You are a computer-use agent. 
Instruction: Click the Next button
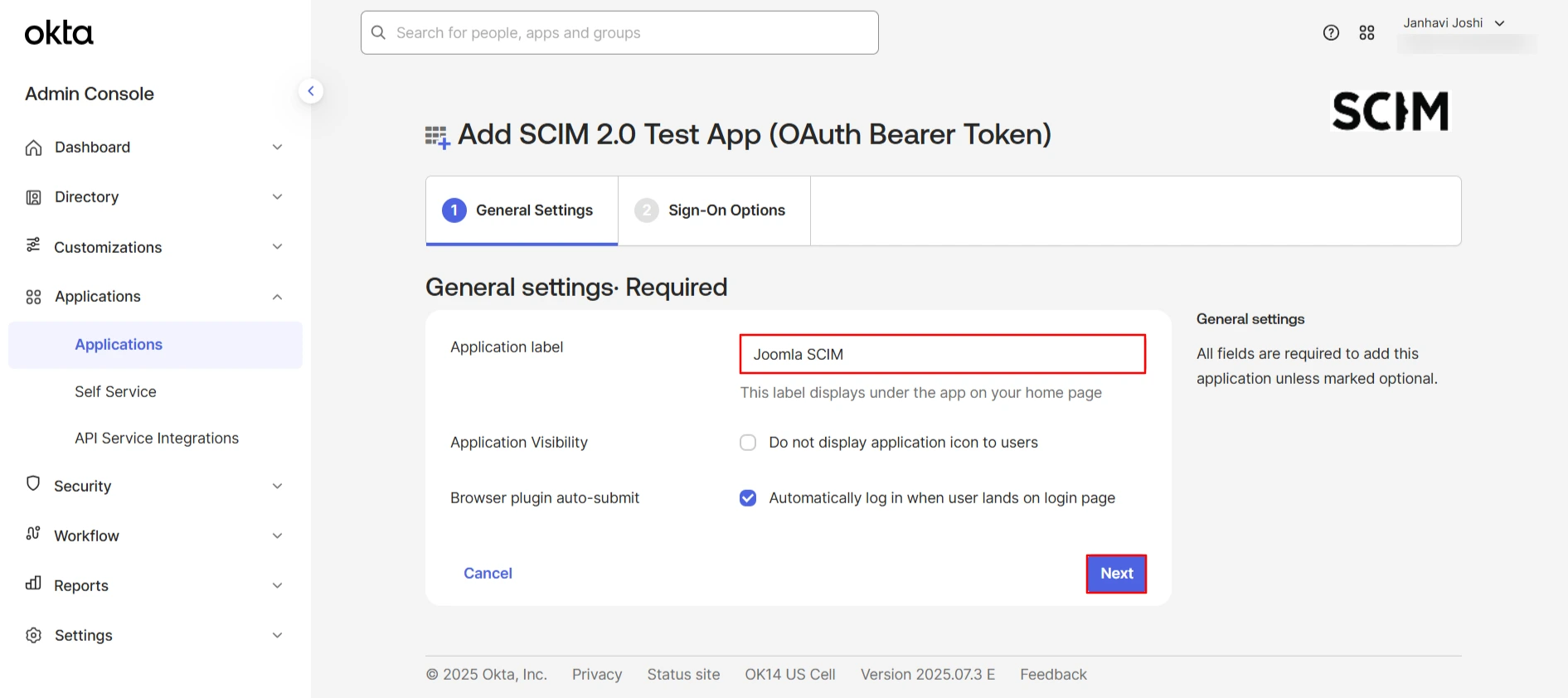click(1116, 574)
